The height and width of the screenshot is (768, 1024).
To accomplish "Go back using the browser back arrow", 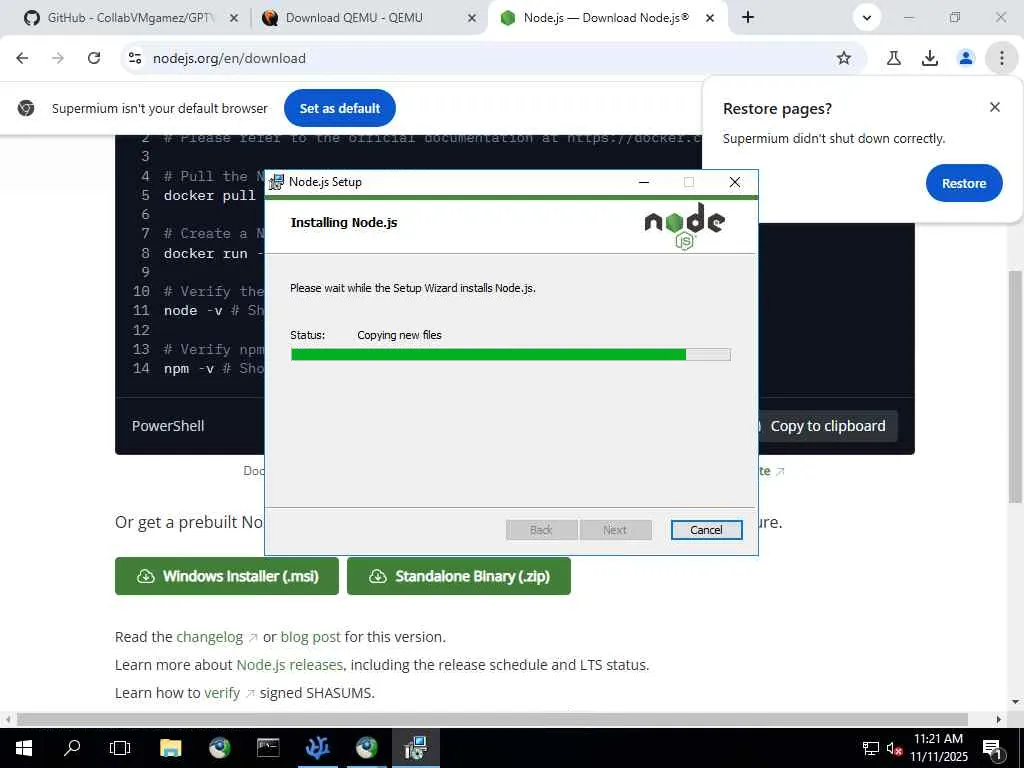I will tap(22, 58).
